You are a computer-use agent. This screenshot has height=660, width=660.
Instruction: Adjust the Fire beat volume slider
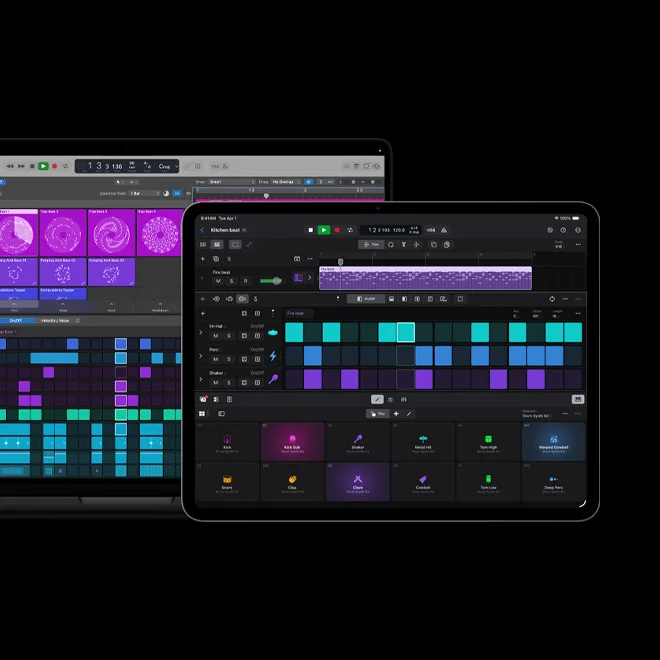coord(271,281)
